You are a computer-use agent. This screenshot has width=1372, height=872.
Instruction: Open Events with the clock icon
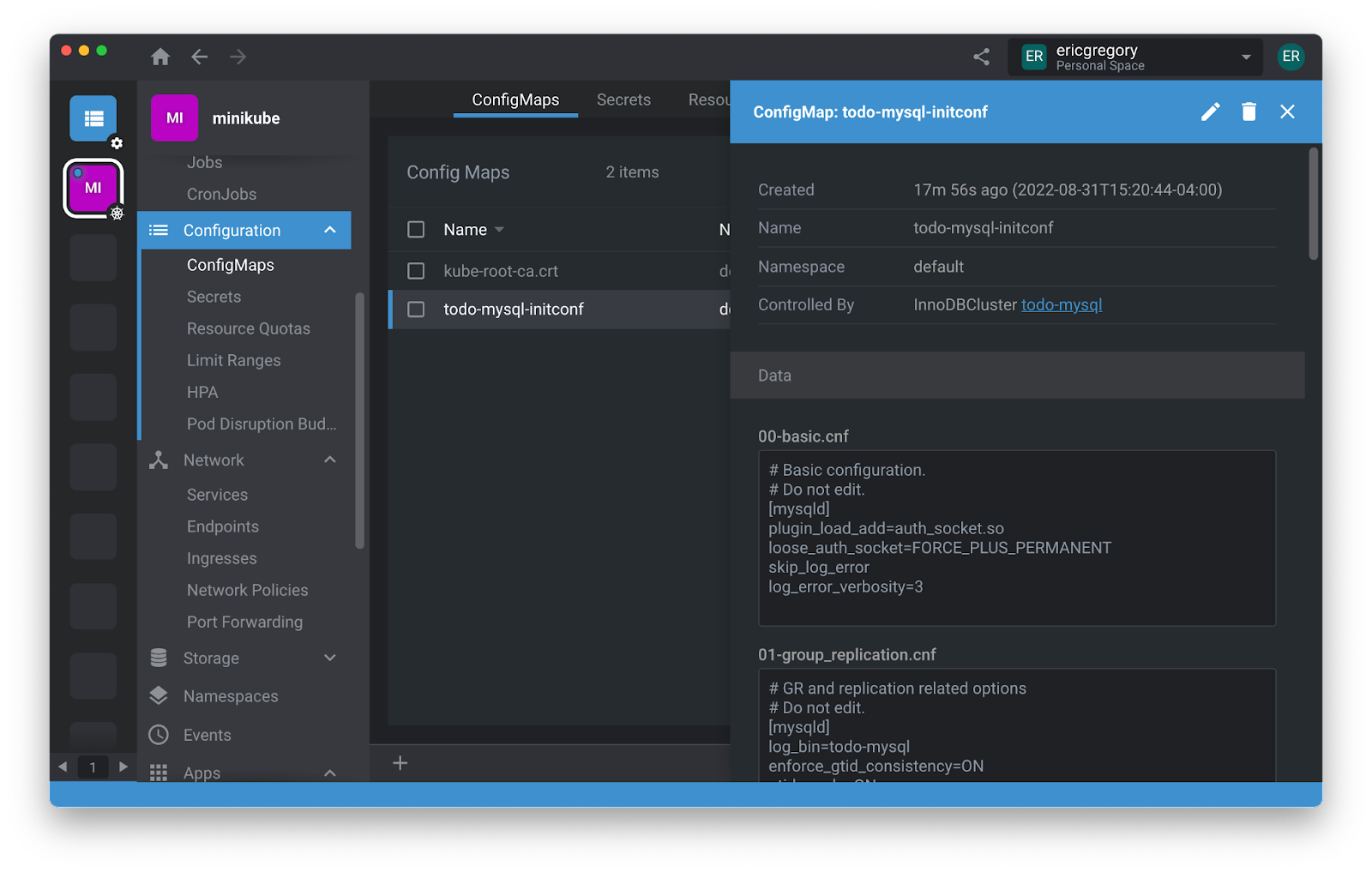point(159,735)
